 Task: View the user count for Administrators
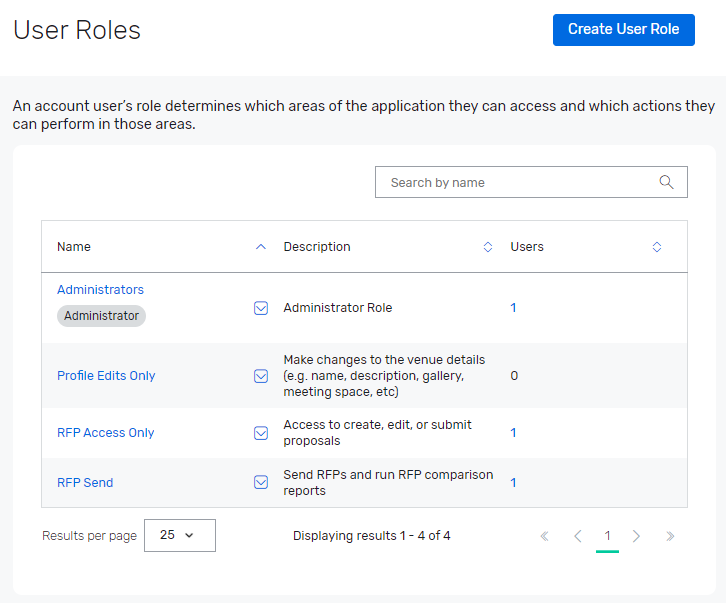(513, 308)
